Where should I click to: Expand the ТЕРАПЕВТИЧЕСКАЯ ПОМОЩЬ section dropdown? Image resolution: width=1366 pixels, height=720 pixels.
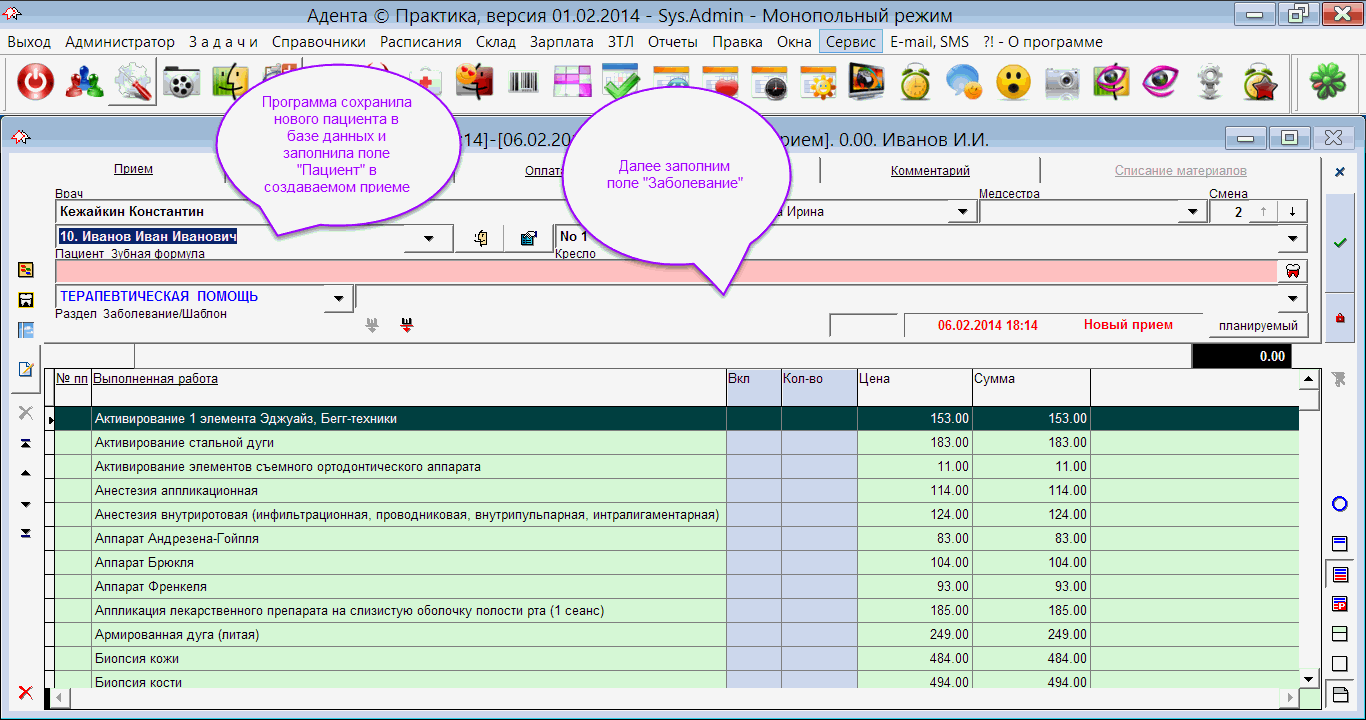tap(339, 298)
